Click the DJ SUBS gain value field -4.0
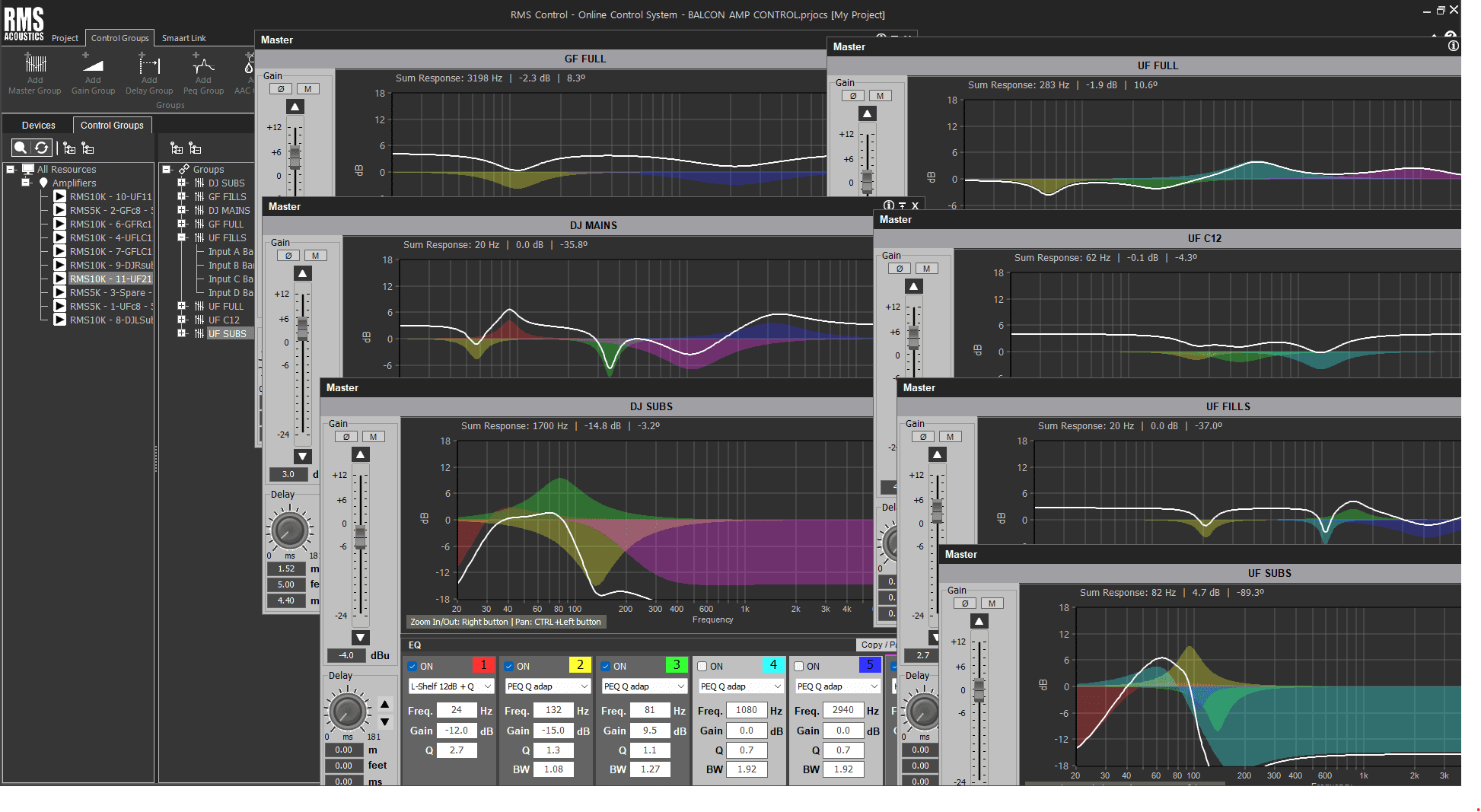This screenshot has width=1481, height=812. tap(346, 655)
